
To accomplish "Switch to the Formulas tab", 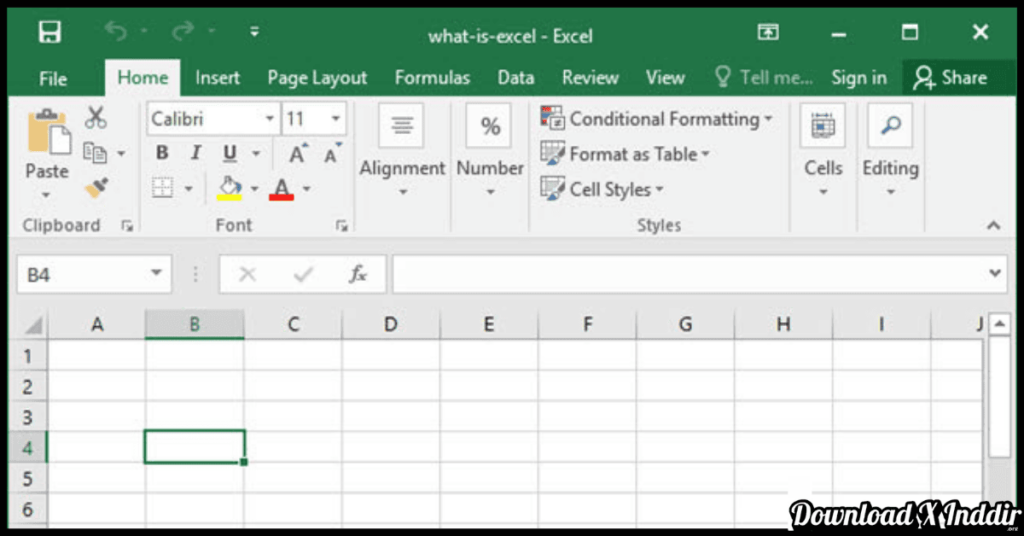I will (432, 78).
